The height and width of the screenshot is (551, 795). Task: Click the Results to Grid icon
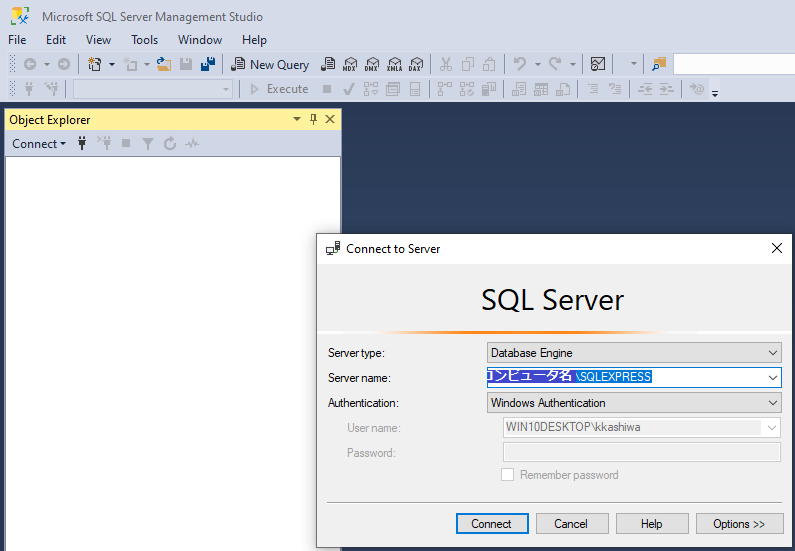click(541, 89)
